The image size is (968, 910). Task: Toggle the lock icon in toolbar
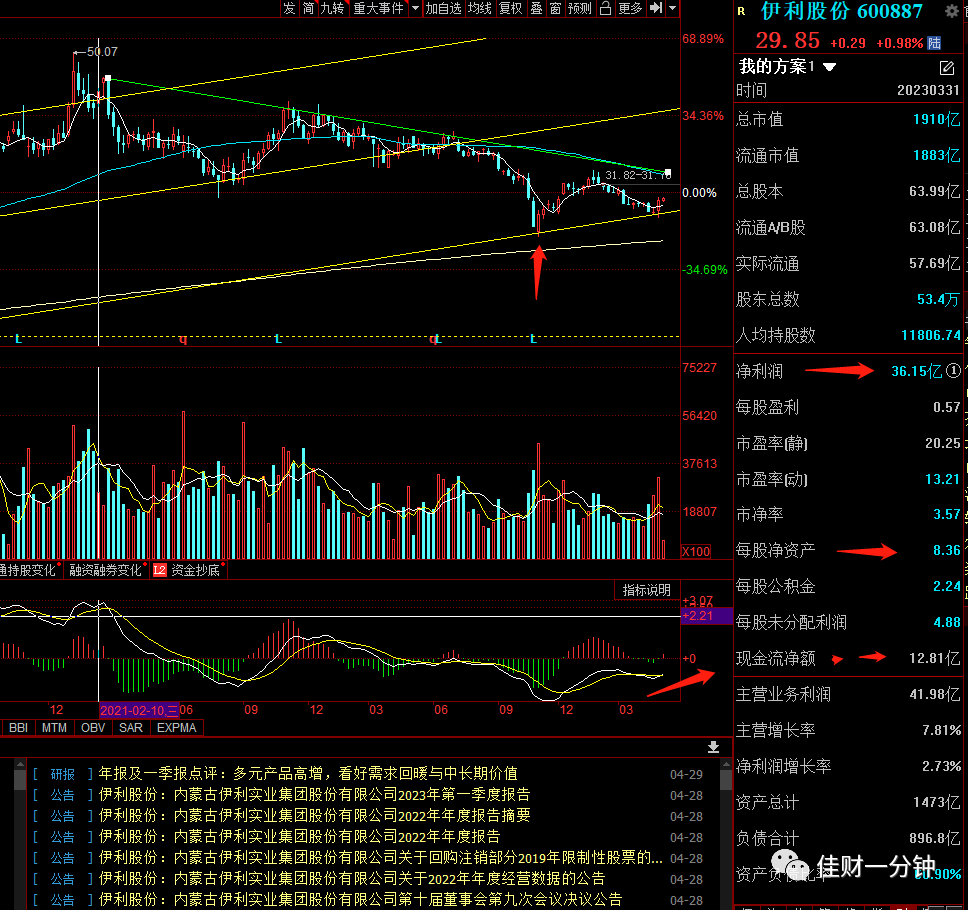(x=606, y=8)
